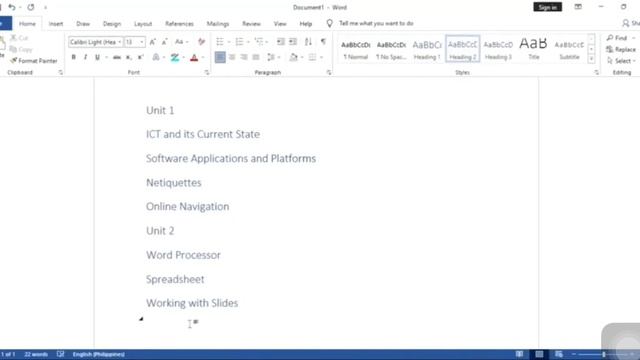Click the 22 words count in status bar

tap(36, 354)
